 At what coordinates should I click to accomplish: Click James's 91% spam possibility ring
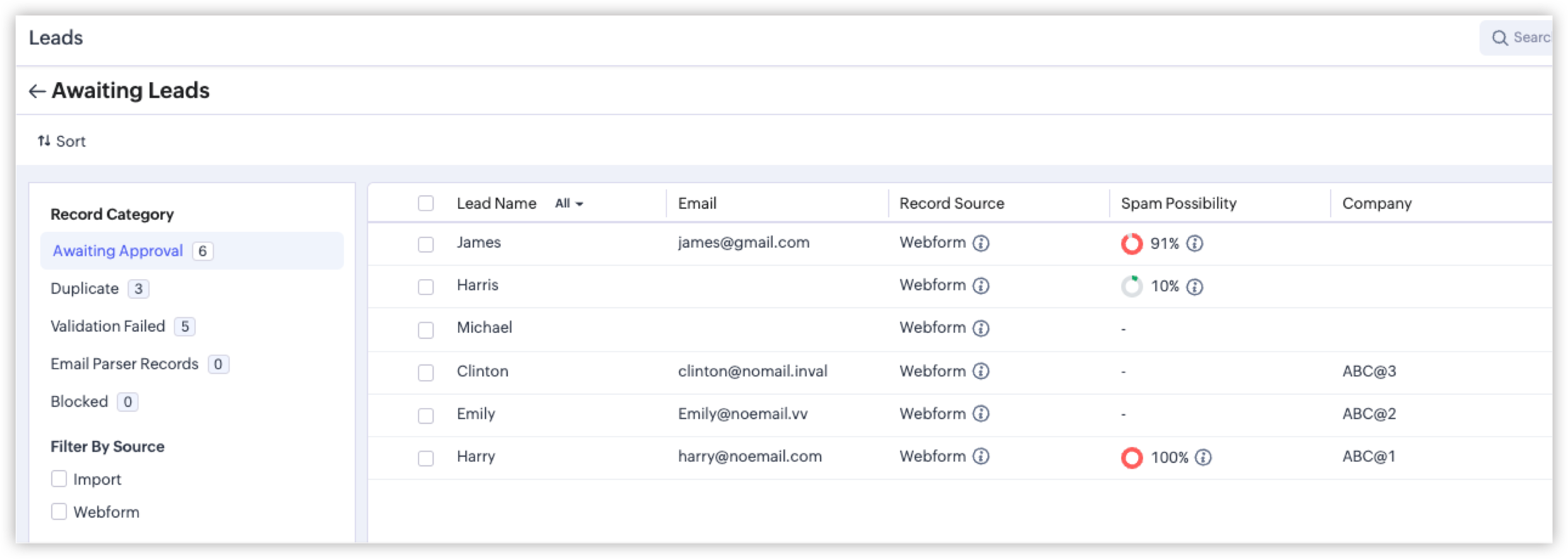click(x=1131, y=244)
